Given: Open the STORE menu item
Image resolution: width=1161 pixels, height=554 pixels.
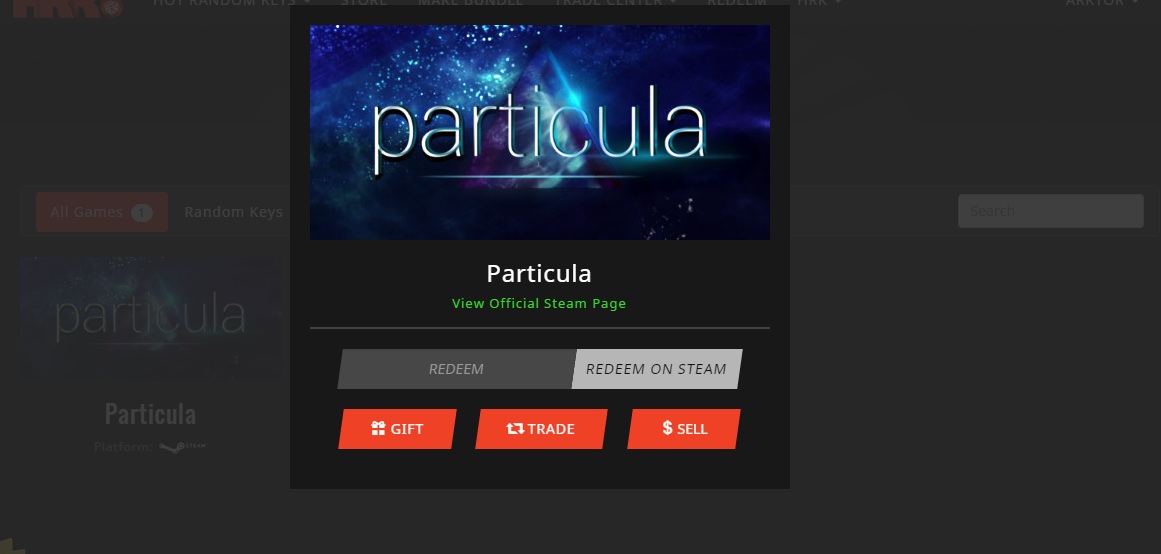Looking at the screenshot, I should (364, 3).
